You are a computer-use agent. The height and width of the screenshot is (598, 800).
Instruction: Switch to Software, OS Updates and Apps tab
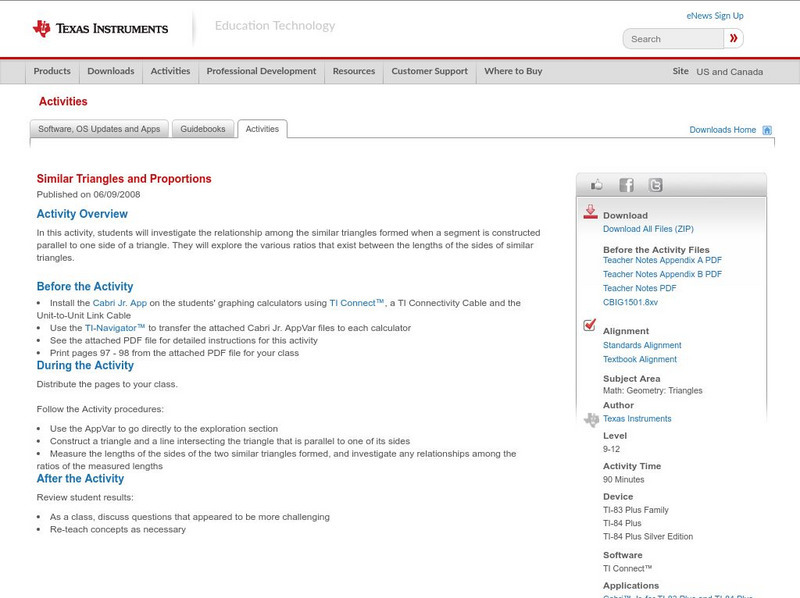click(99, 129)
